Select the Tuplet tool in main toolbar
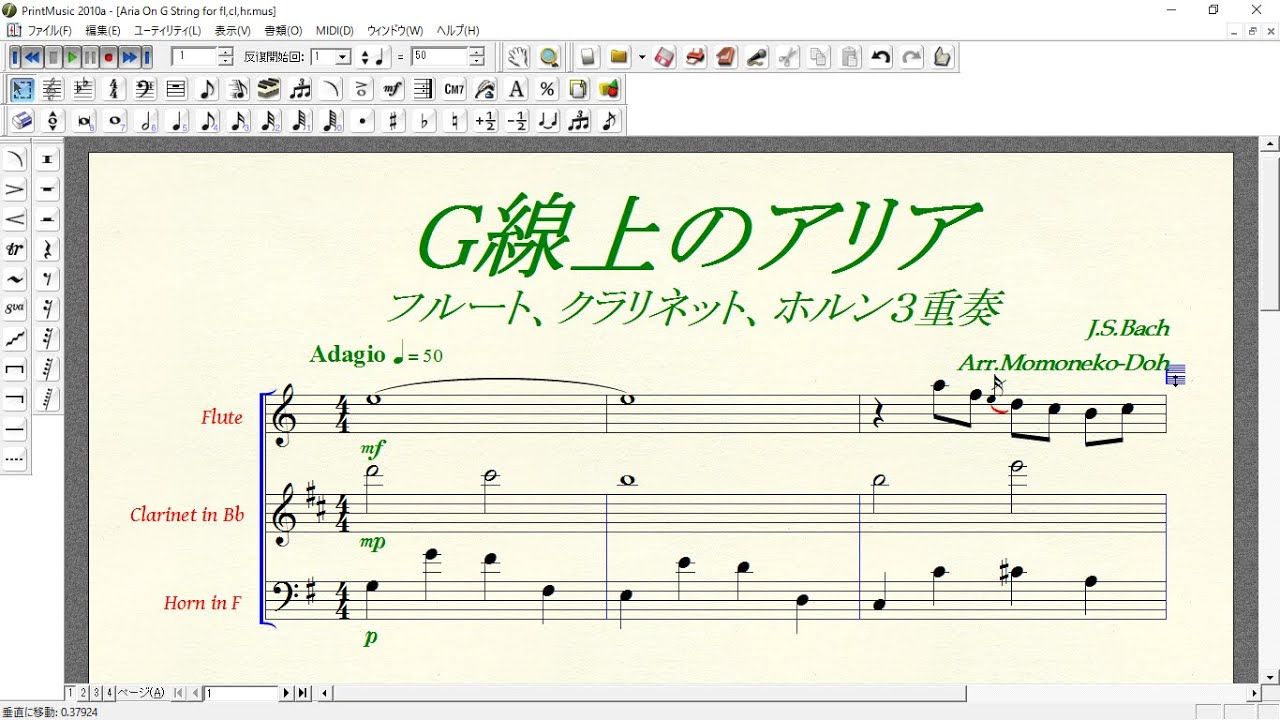Image resolution: width=1280 pixels, height=720 pixels. click(x=300, y=90)
